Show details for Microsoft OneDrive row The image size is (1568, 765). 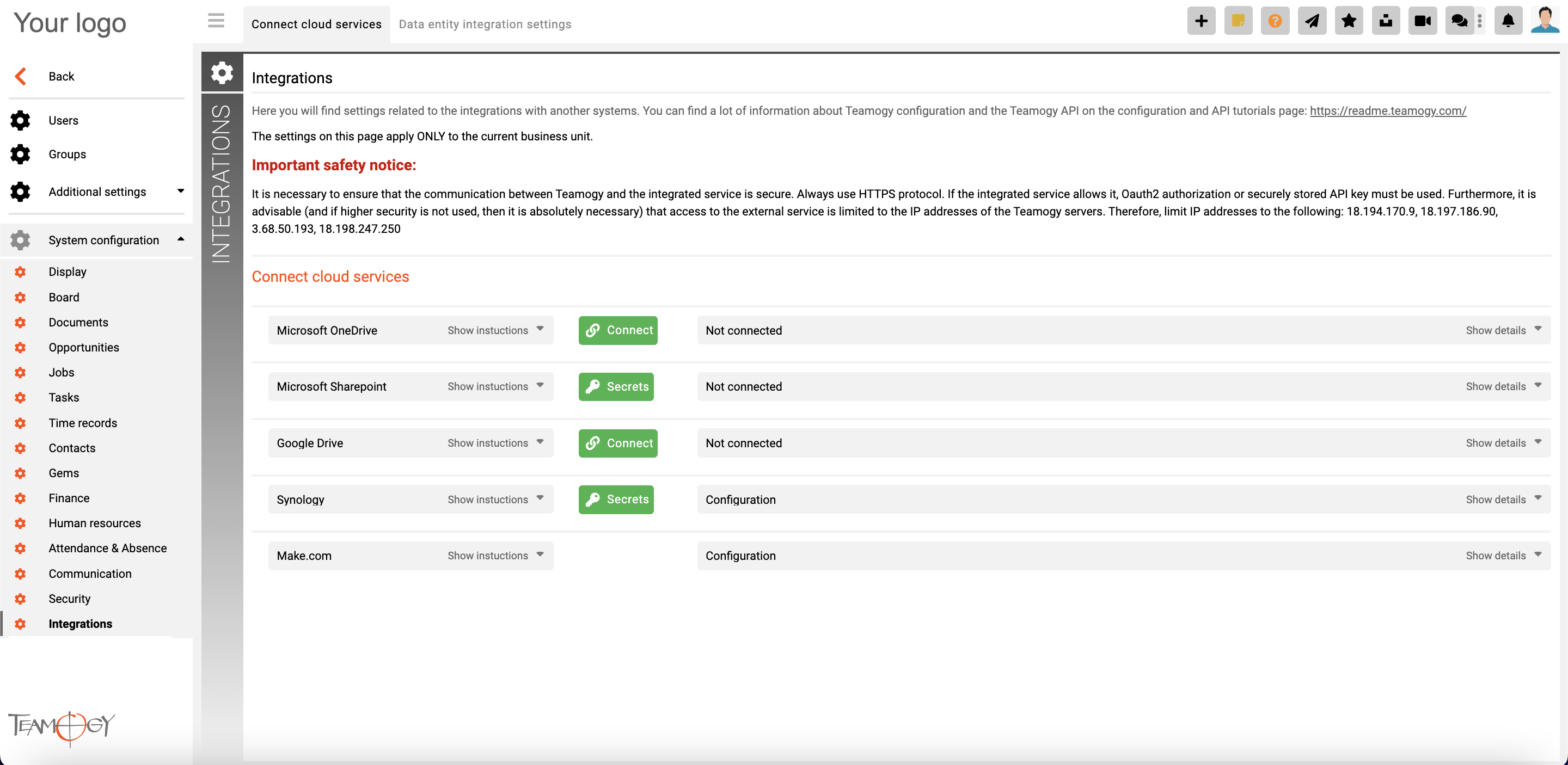coord(1503,330)
